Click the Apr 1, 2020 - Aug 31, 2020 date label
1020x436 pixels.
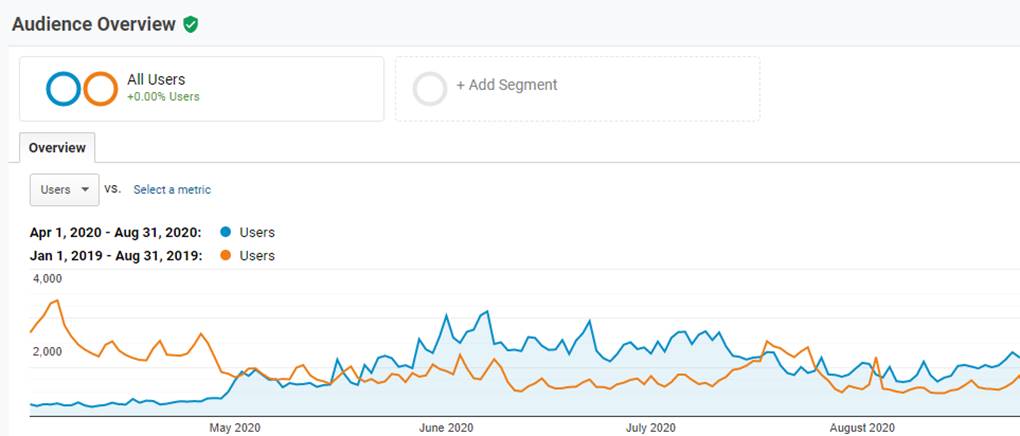tap(114, 233)
